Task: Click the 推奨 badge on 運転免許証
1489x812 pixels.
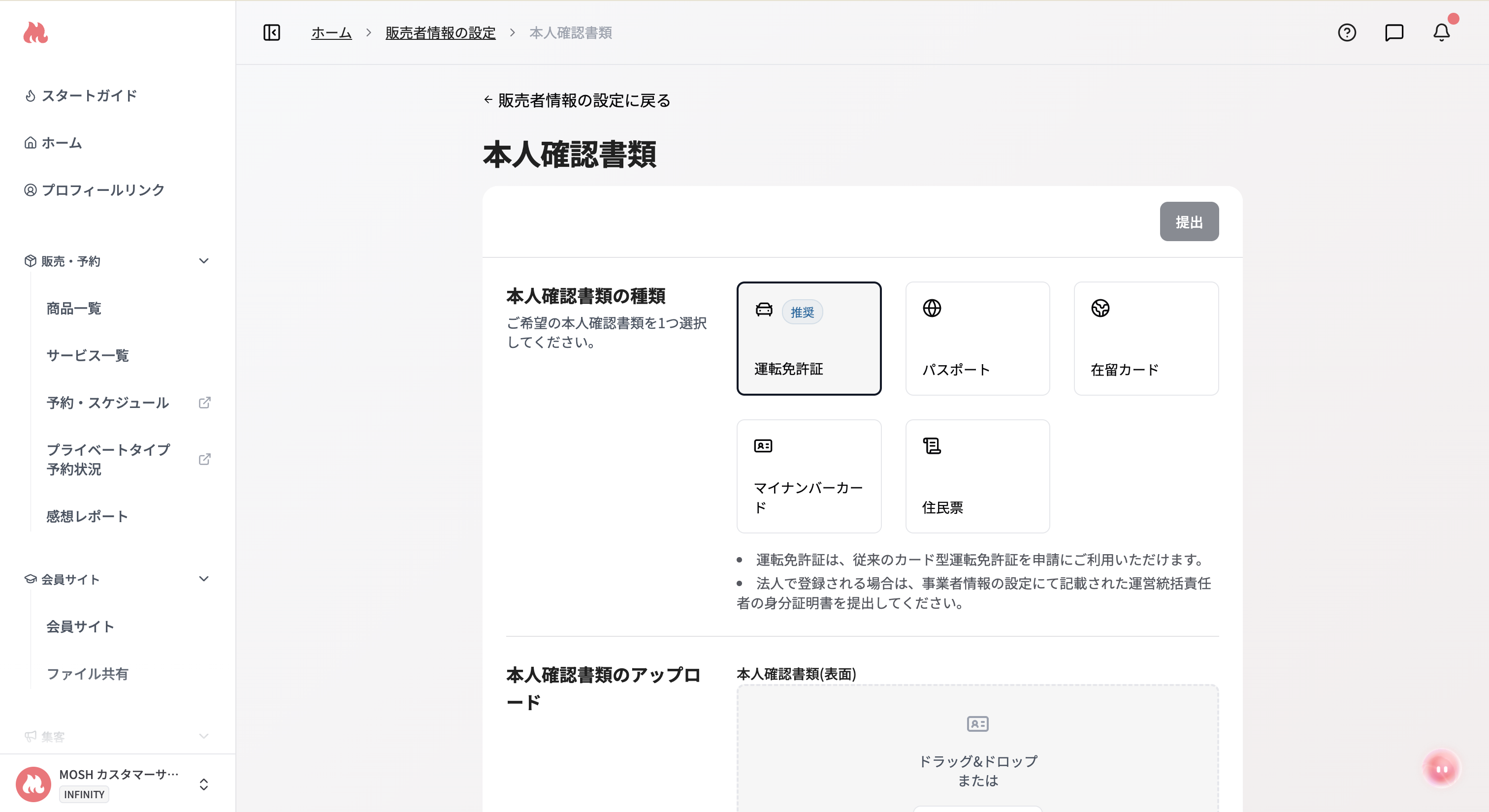Action: 802,312
